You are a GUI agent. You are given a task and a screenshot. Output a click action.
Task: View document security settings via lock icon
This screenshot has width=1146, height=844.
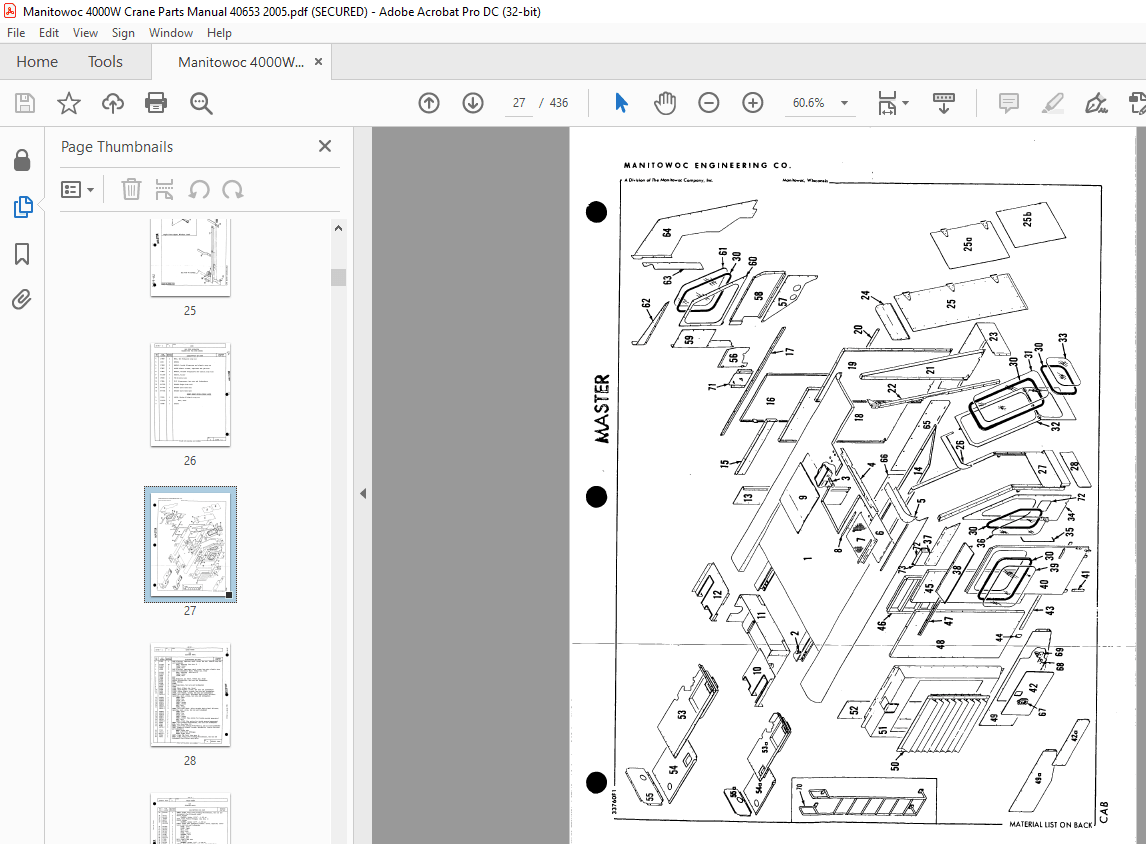(22, 160)
